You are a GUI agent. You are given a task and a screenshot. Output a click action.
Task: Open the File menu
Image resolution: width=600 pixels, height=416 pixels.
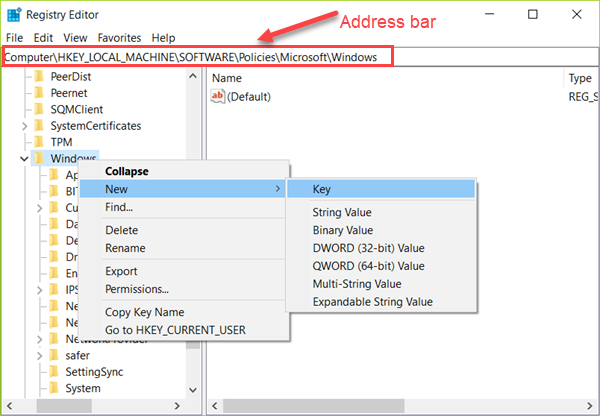pyautogui.click(x=15, y=38)
